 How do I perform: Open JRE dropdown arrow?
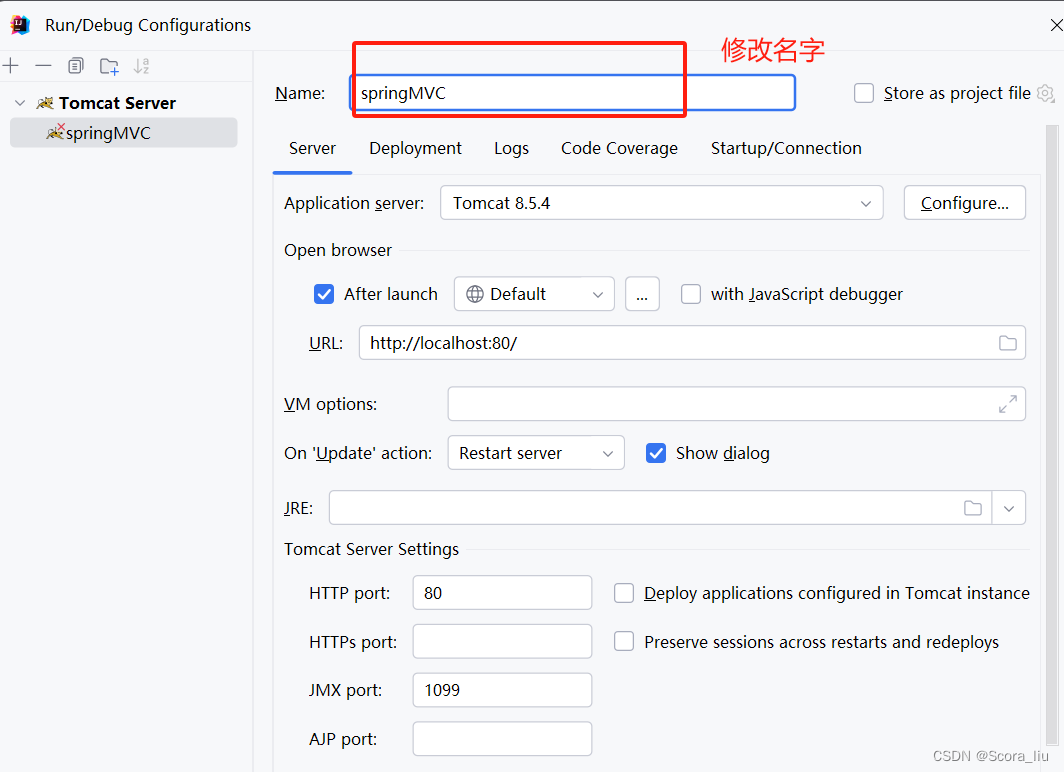click(1009, 508)
